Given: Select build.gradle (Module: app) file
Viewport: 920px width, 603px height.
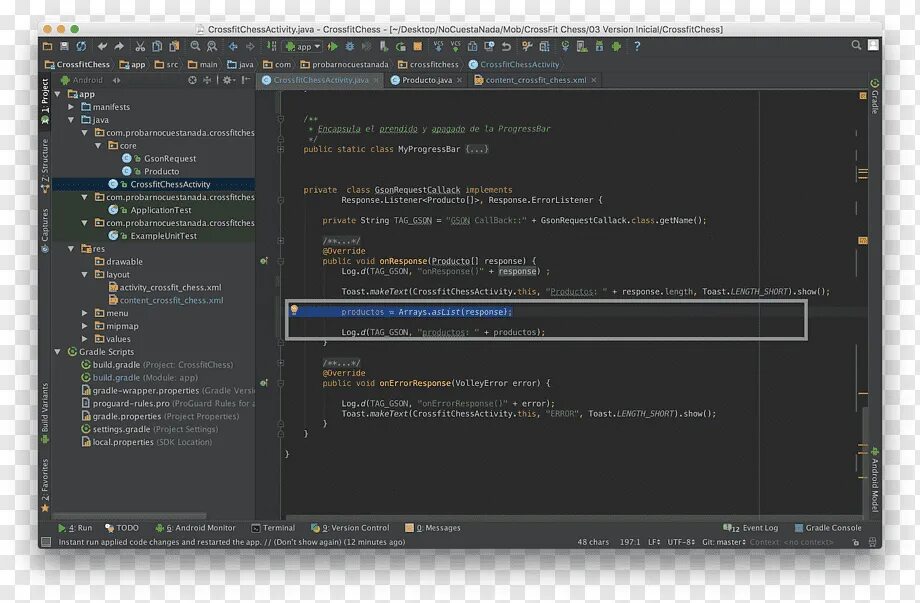Looking at the screenshot, I should tap(145, 378).
